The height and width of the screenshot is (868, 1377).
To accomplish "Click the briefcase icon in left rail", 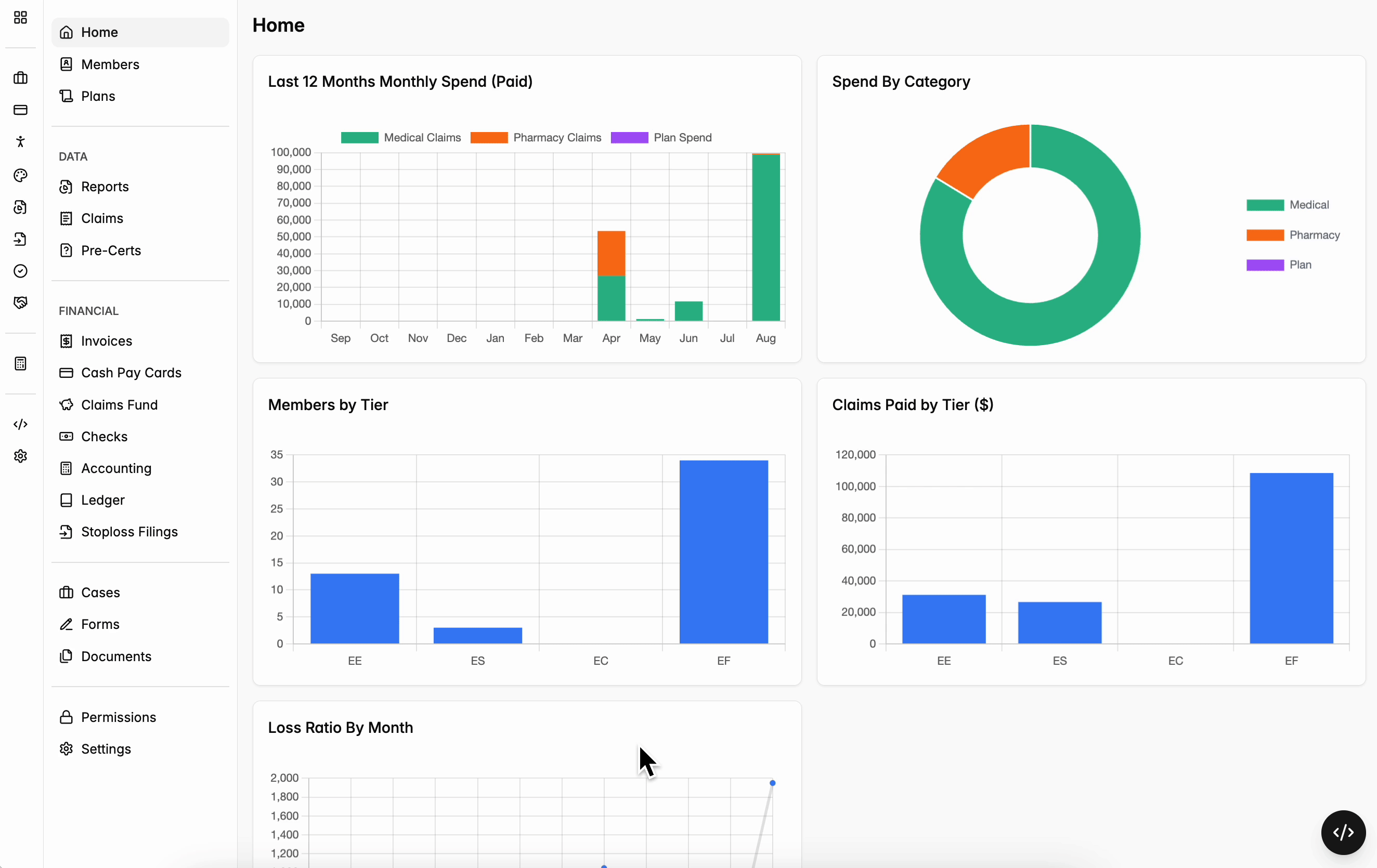I will point(21,78).
